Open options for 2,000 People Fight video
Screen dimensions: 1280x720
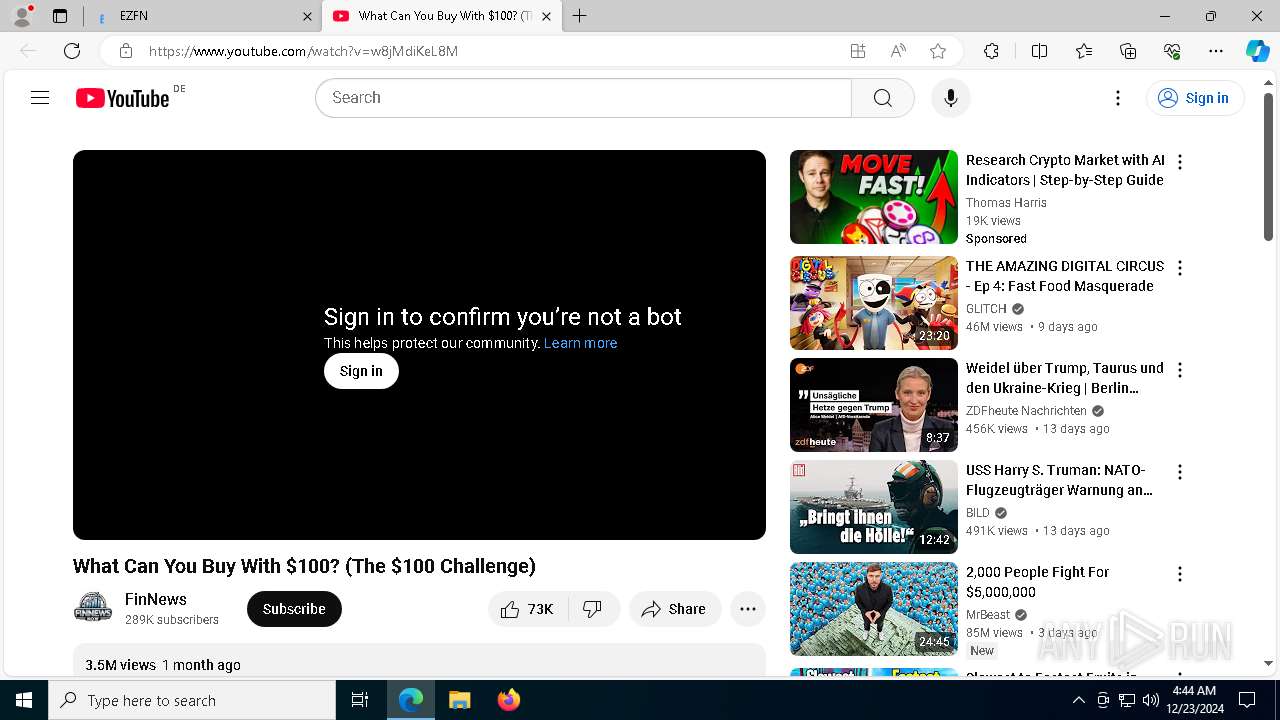pyautogui.click(x=1180, y=574)
